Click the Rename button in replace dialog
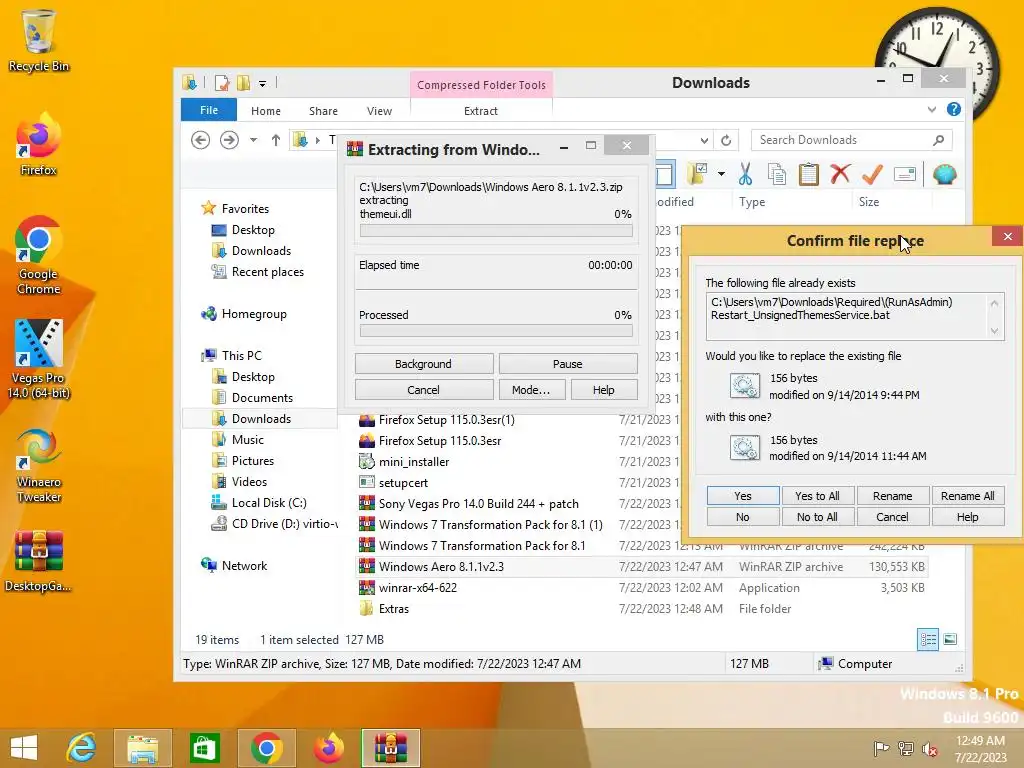 tap(892, 496)
